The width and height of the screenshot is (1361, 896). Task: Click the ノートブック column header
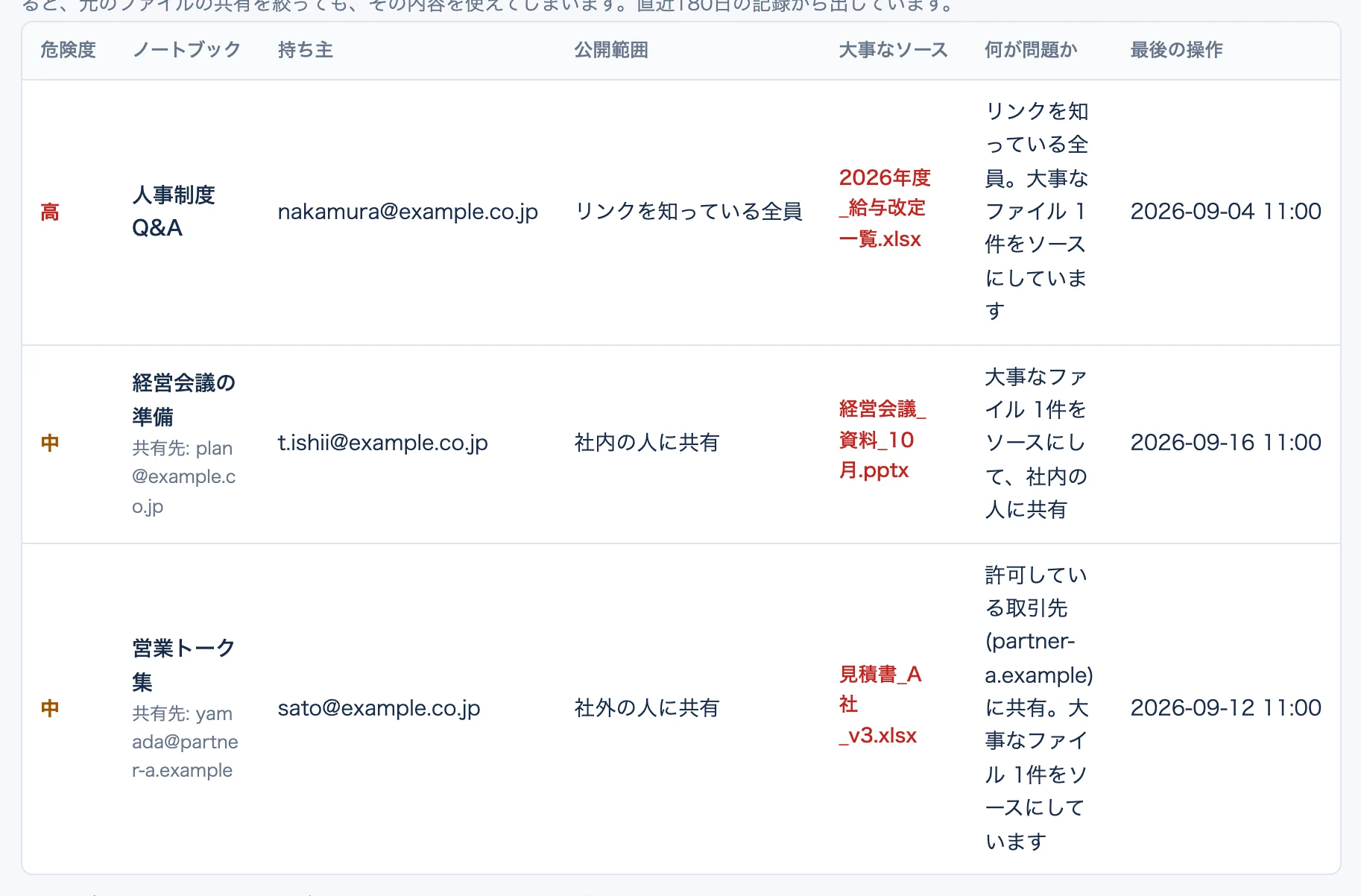coord(186,50)
